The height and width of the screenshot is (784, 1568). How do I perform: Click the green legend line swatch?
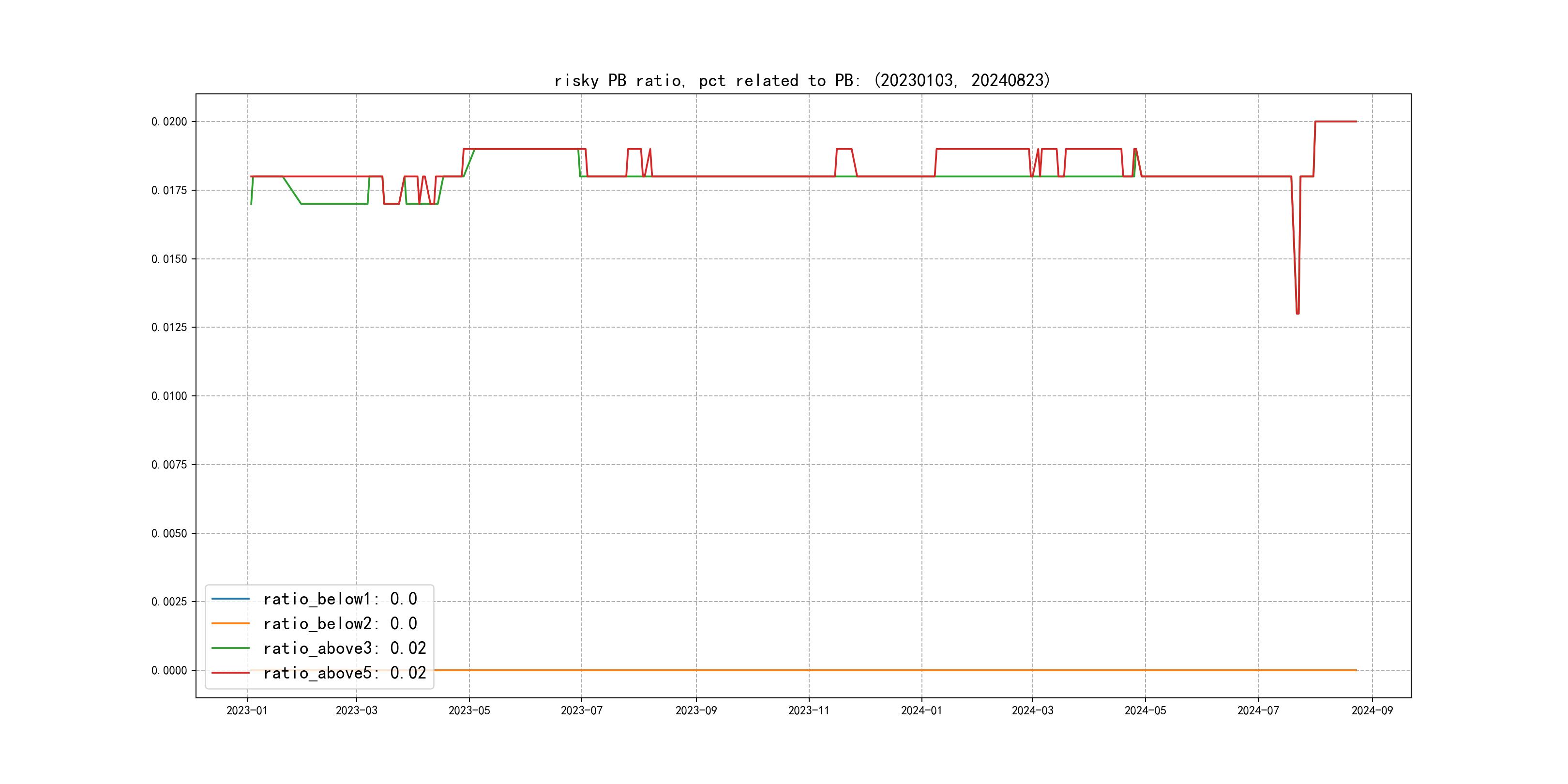(x=230, y=648)
